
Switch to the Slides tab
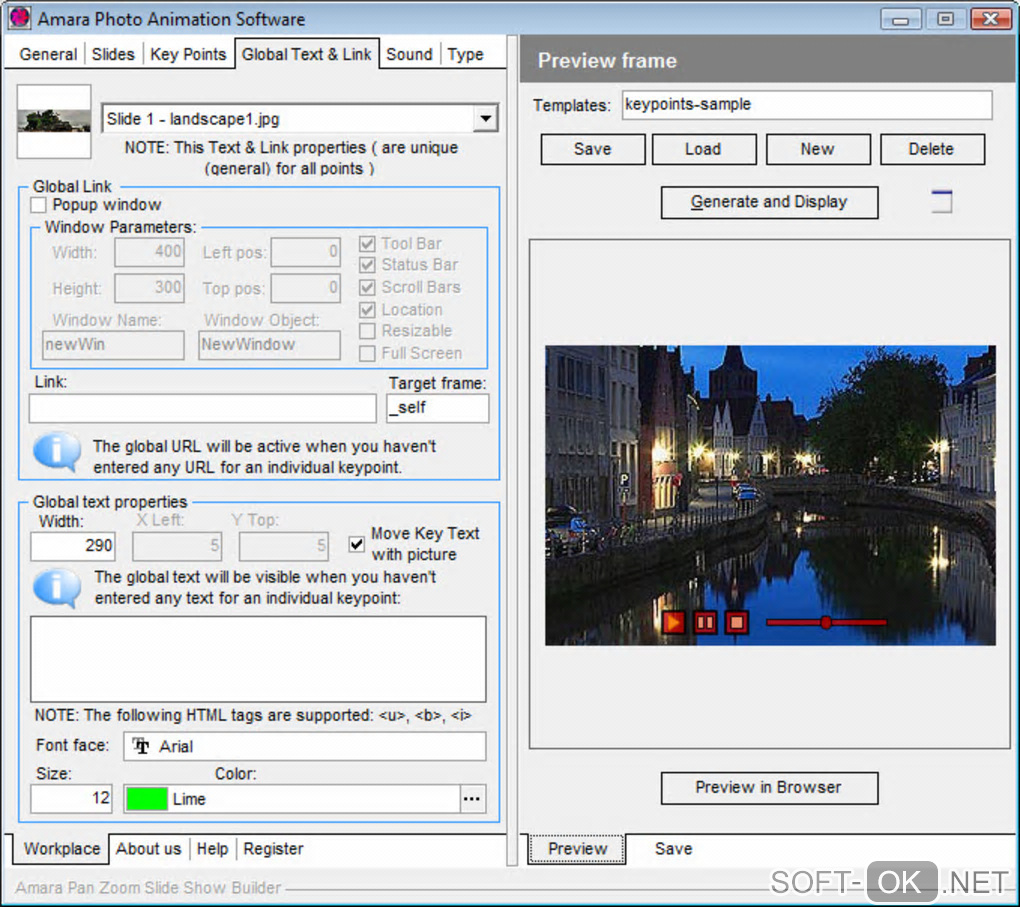[x=113, y=54]
